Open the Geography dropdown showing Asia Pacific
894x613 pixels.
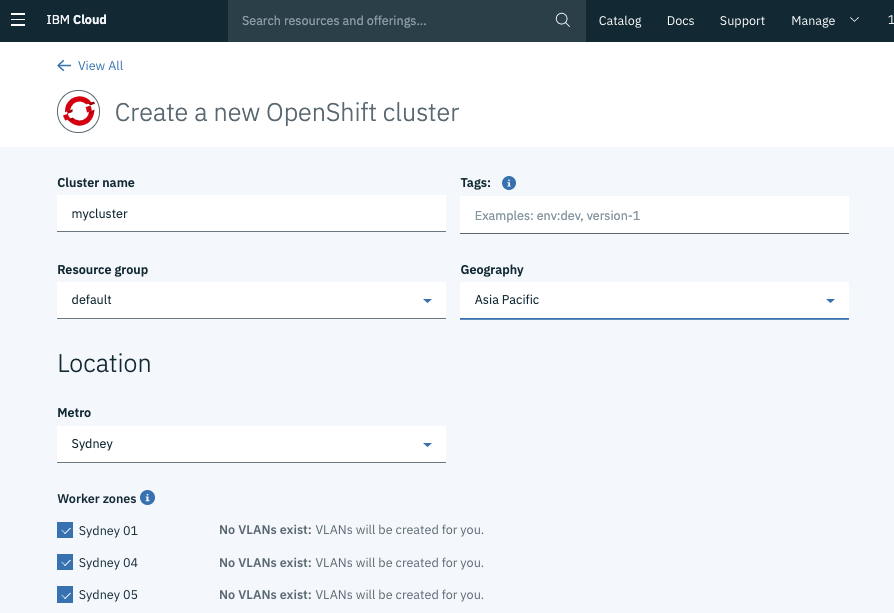[655, 301]
